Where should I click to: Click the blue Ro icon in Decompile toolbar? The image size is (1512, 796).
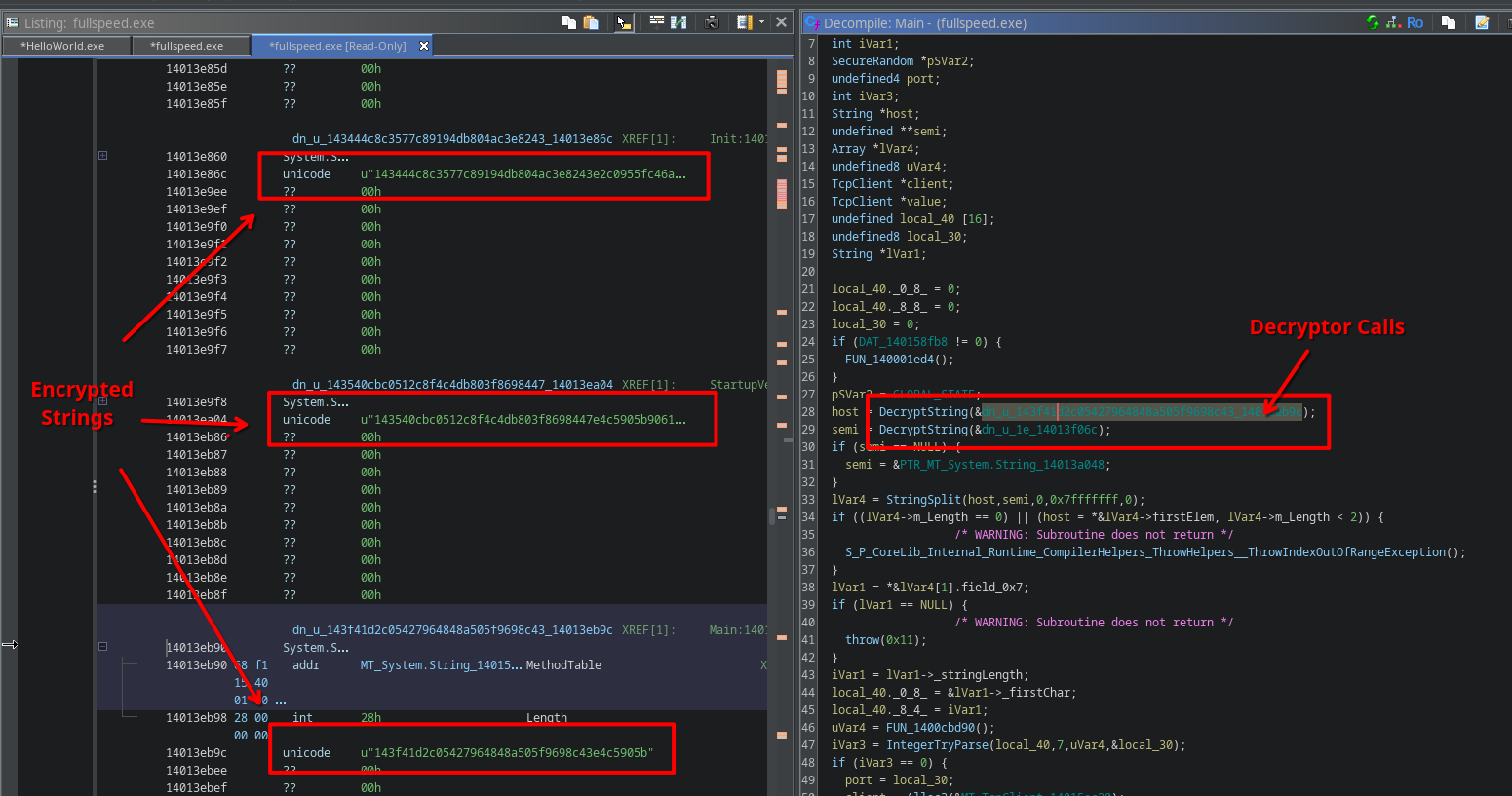(x=1415, y=22)
